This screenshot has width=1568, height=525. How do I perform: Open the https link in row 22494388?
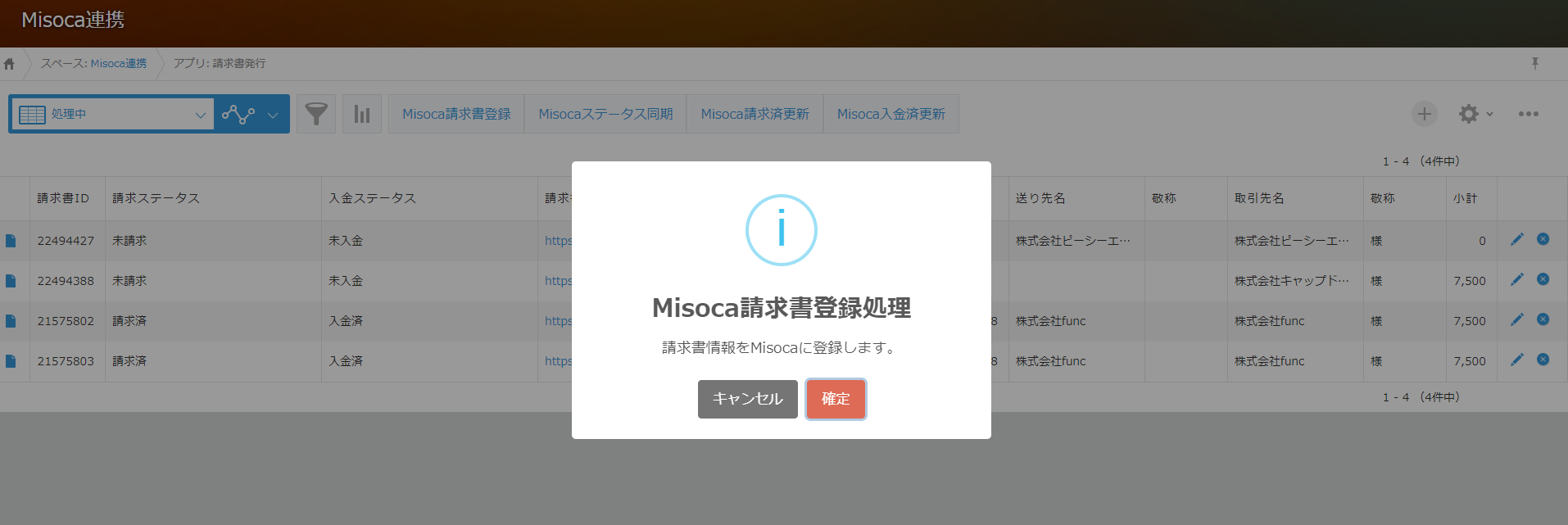tap(558, 281)
